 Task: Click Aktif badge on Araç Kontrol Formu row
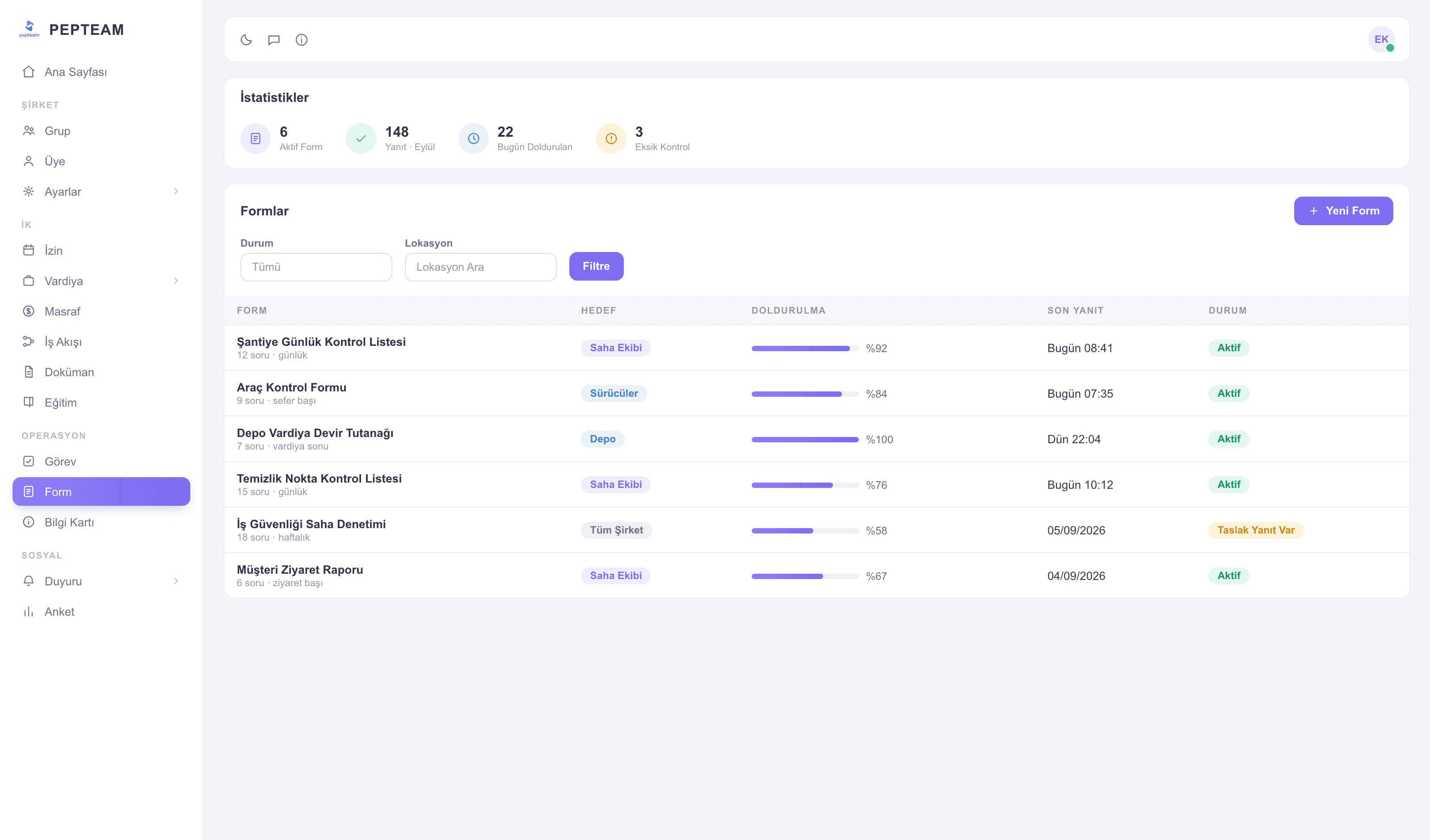click(1228, 393)
